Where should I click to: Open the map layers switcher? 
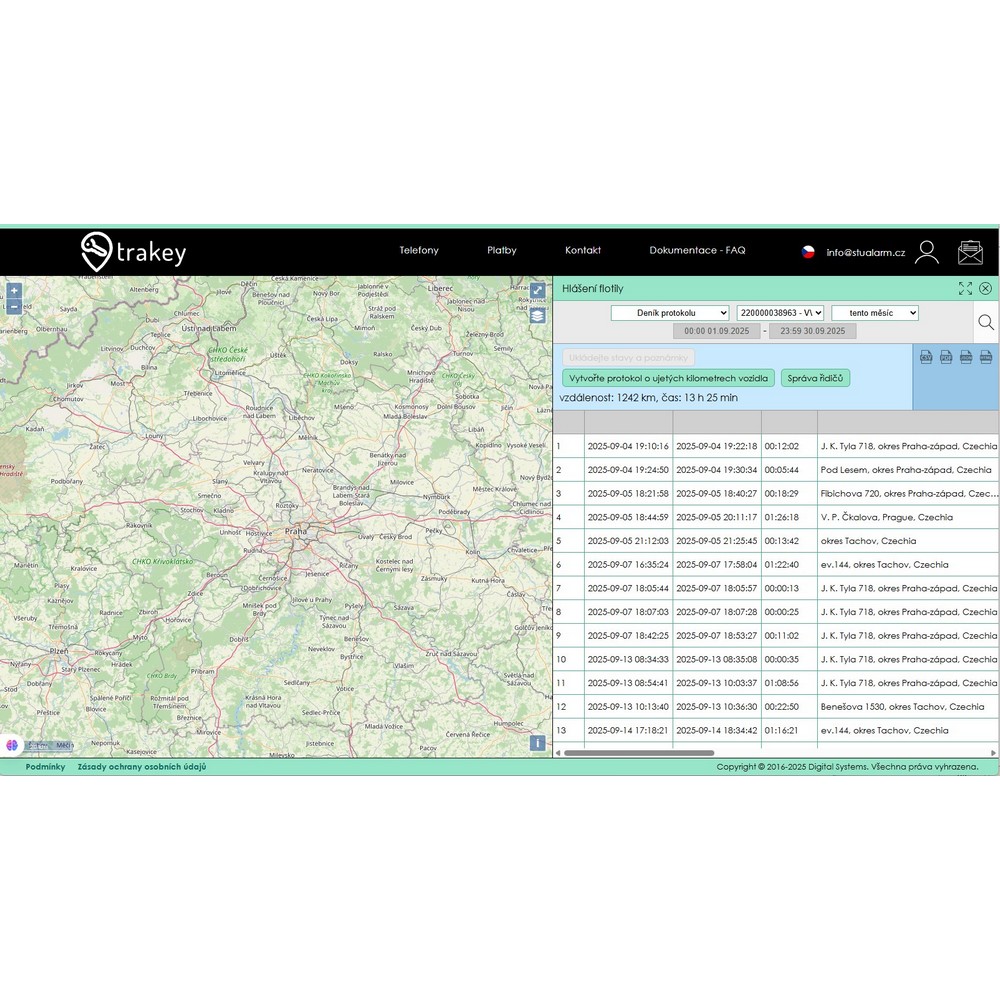click(537, 315)
